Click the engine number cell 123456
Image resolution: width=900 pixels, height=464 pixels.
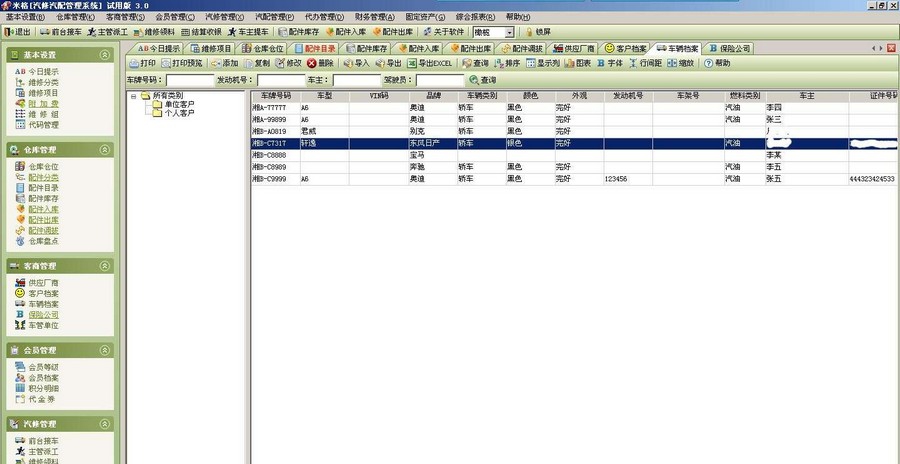(x=628, y=179)
